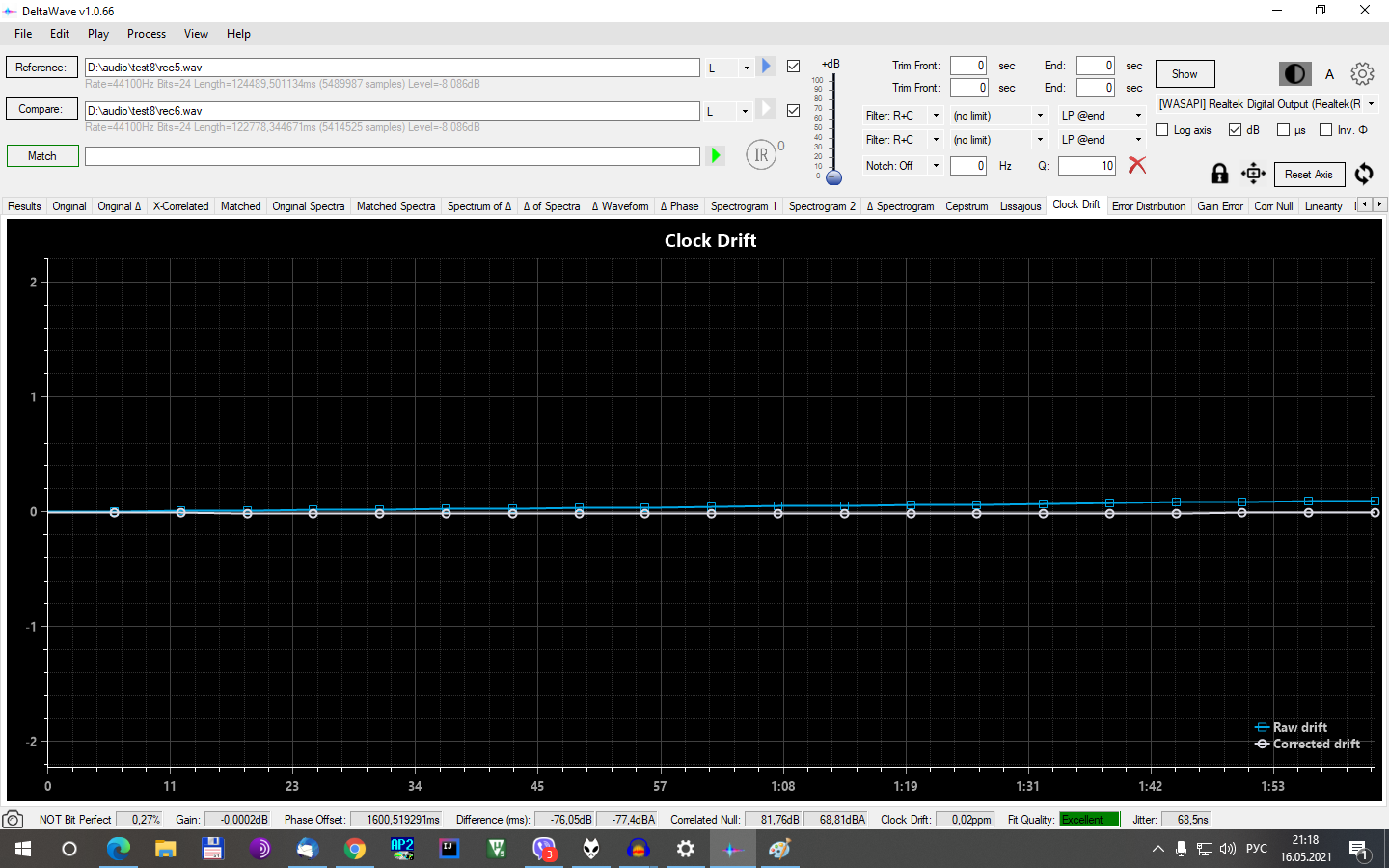Enable the µs checkbox

coord(1283,129)
